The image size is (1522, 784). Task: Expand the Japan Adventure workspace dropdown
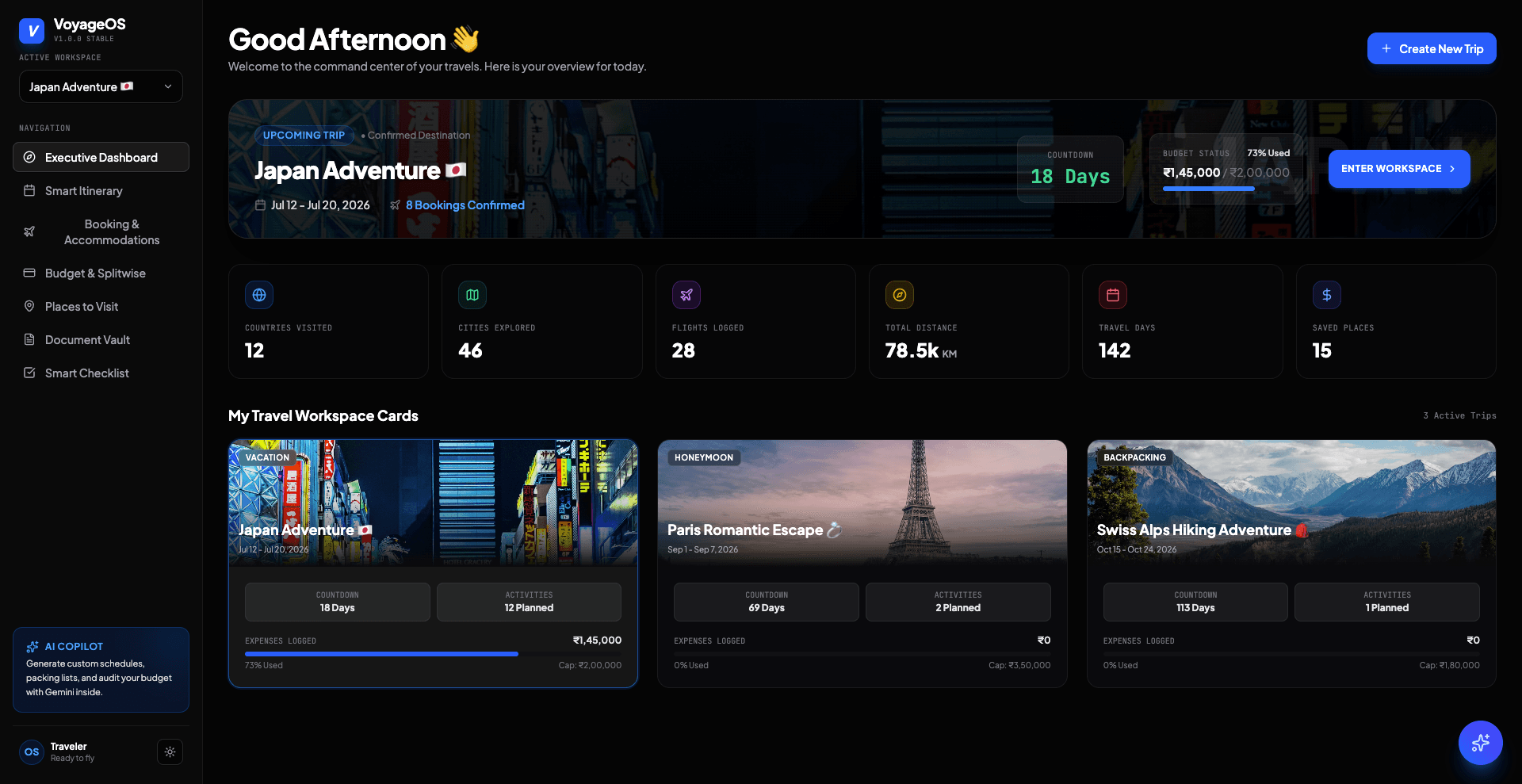click(x=101, y=86)
